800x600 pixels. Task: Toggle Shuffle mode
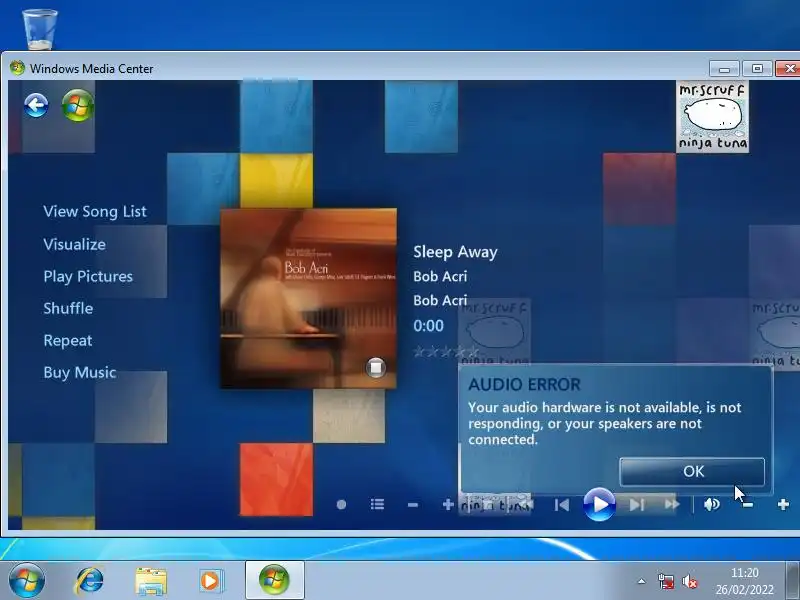click(68, 308)
